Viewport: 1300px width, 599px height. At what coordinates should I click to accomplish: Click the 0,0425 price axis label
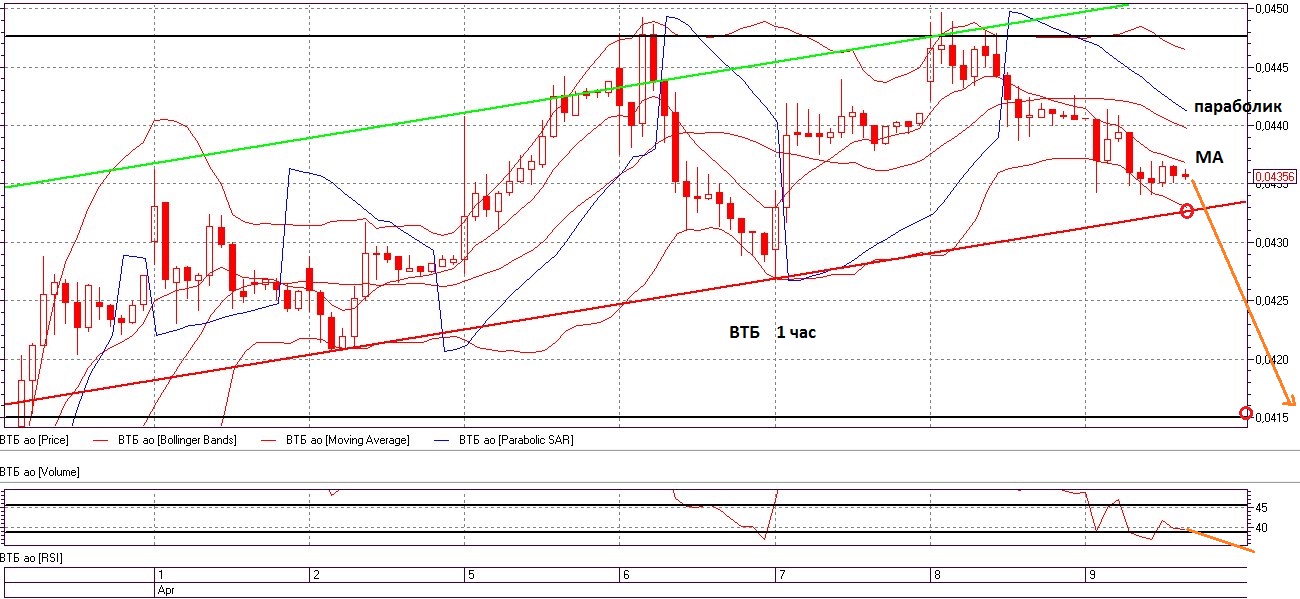[1270, 301]
